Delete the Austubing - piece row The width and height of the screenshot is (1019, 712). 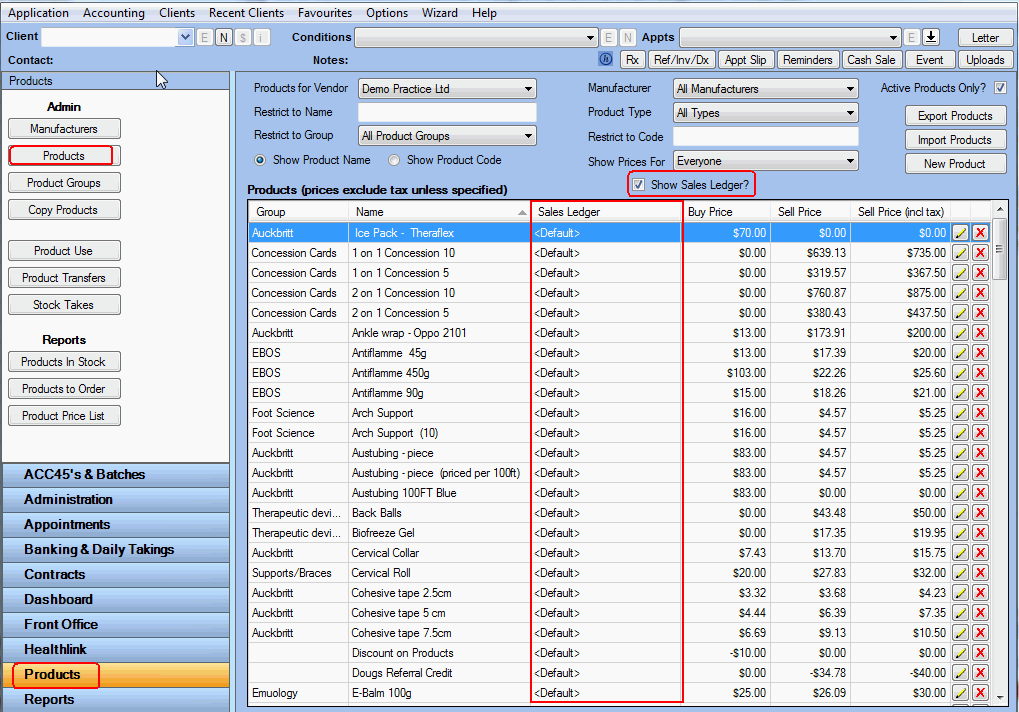[x=981, y=453]
